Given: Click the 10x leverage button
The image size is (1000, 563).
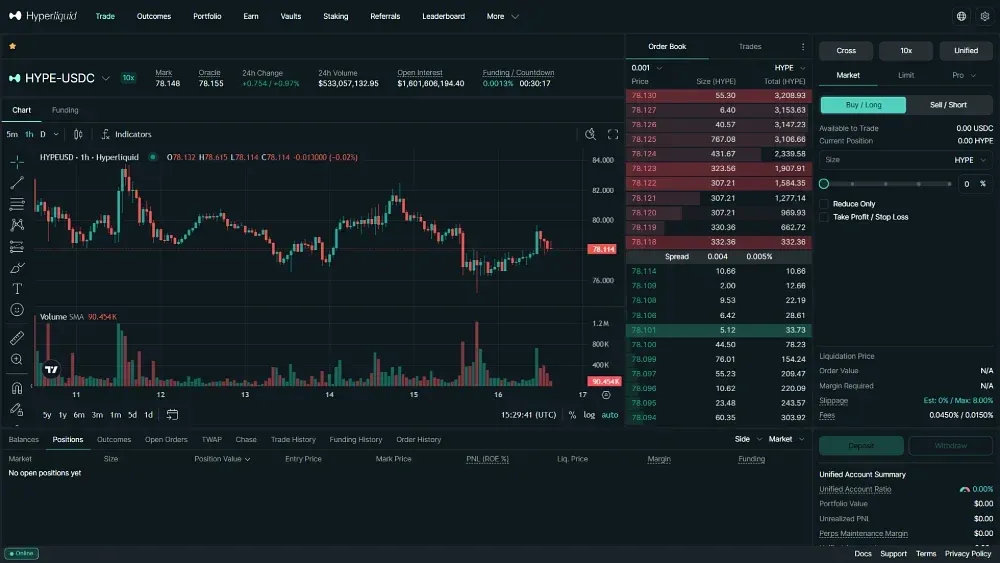Looking at the screenshot, I should coord(906,51).
